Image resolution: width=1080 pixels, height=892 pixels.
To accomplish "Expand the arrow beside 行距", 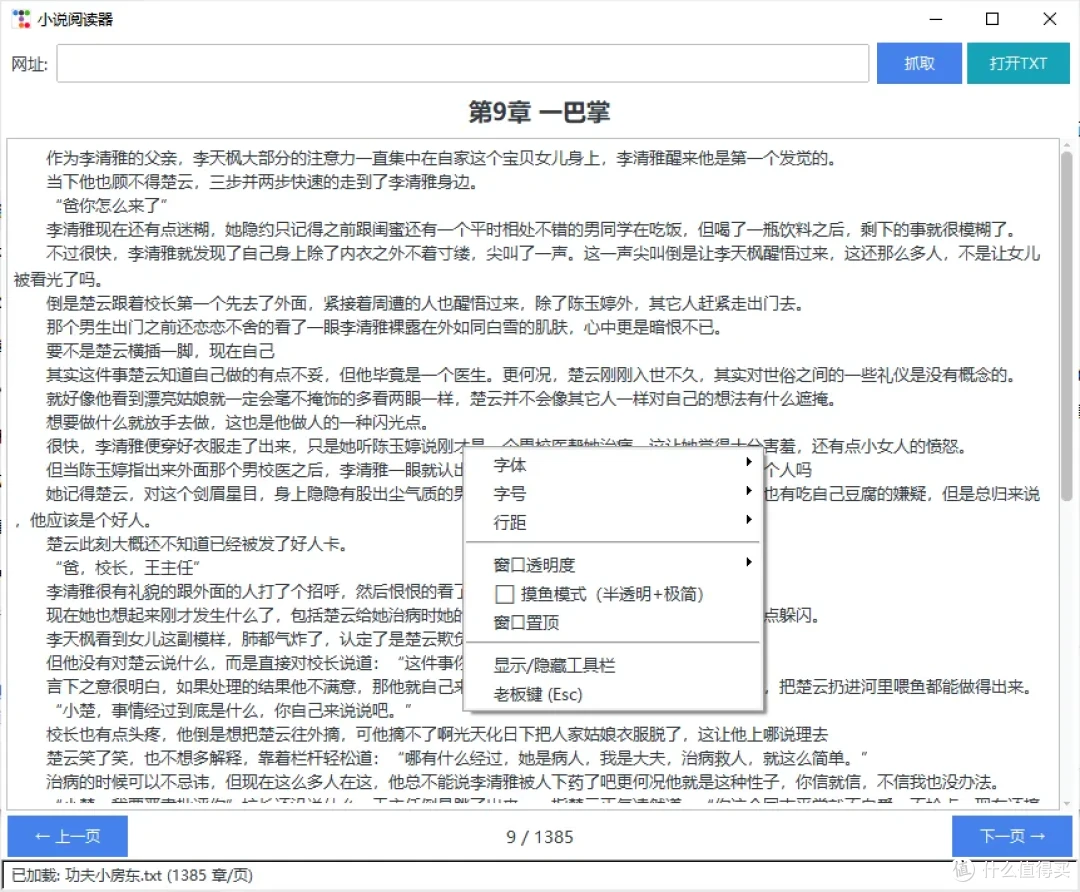I will [749, 519].
